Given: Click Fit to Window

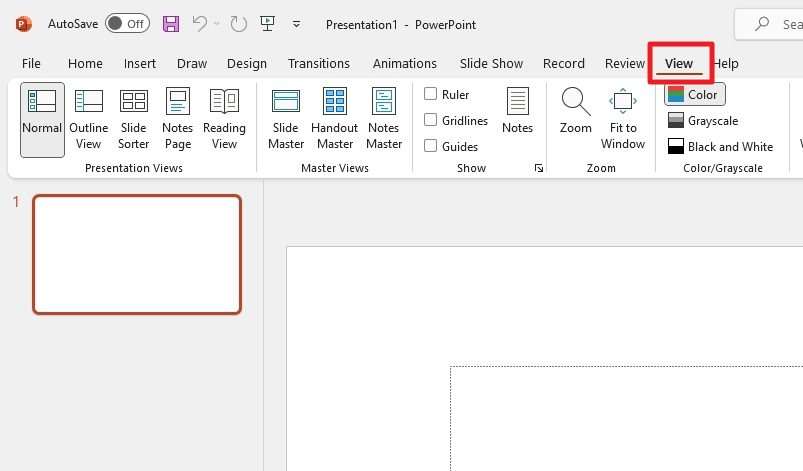Looking at the screenshot, I should click(x=623, y=120).
